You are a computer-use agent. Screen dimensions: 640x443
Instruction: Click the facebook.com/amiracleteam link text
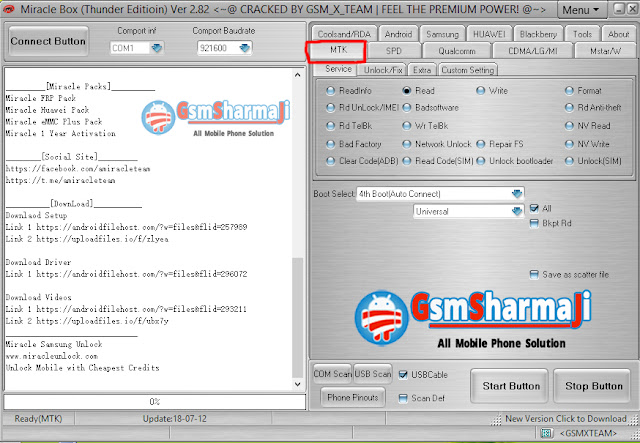[x=78, y=169]
